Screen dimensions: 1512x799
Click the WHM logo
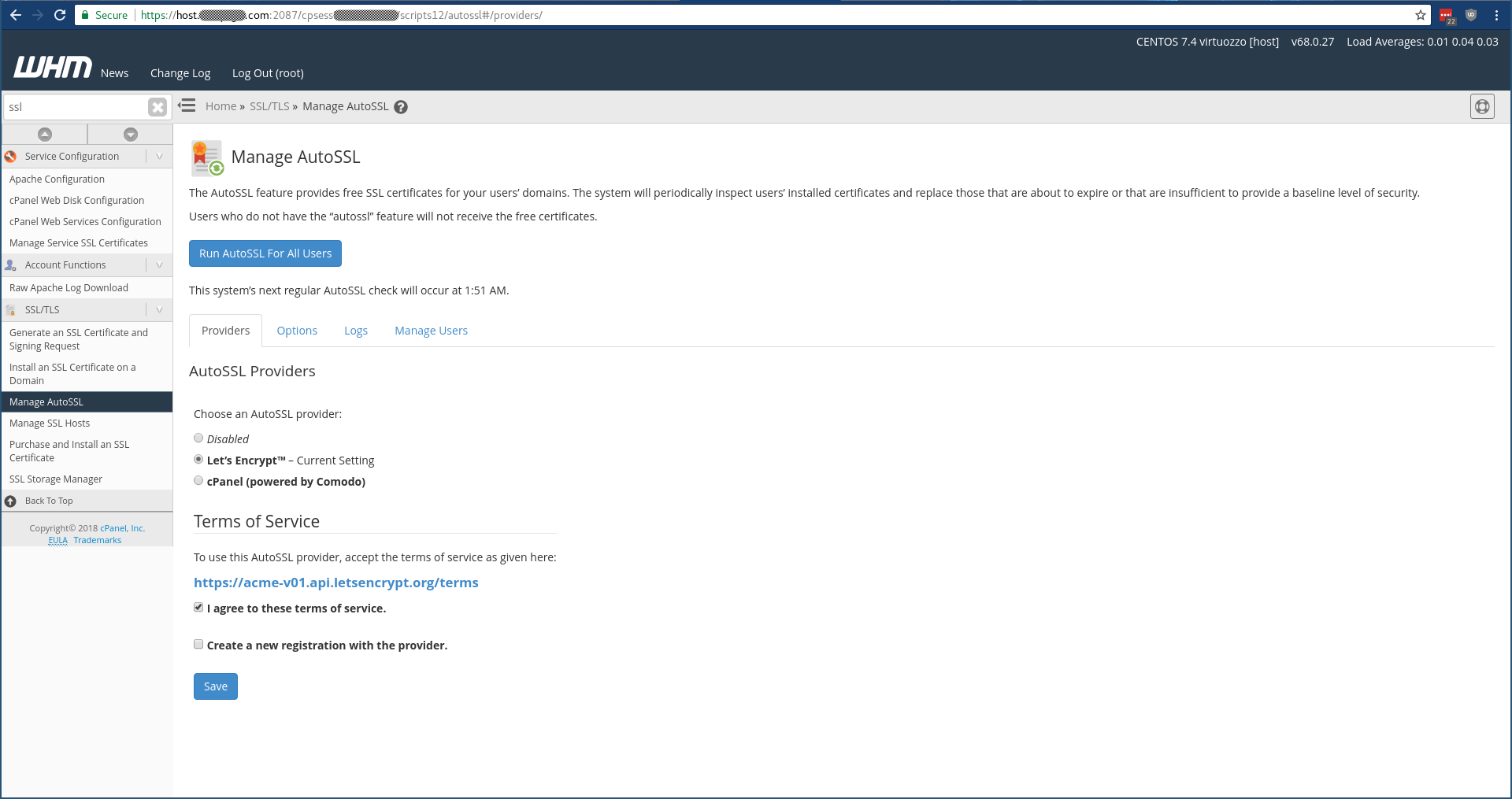click(x=53, y=68)
